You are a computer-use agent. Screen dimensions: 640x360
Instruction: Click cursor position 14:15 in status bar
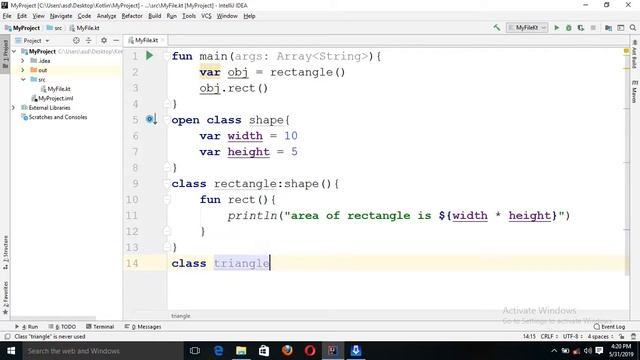point(529,337)
